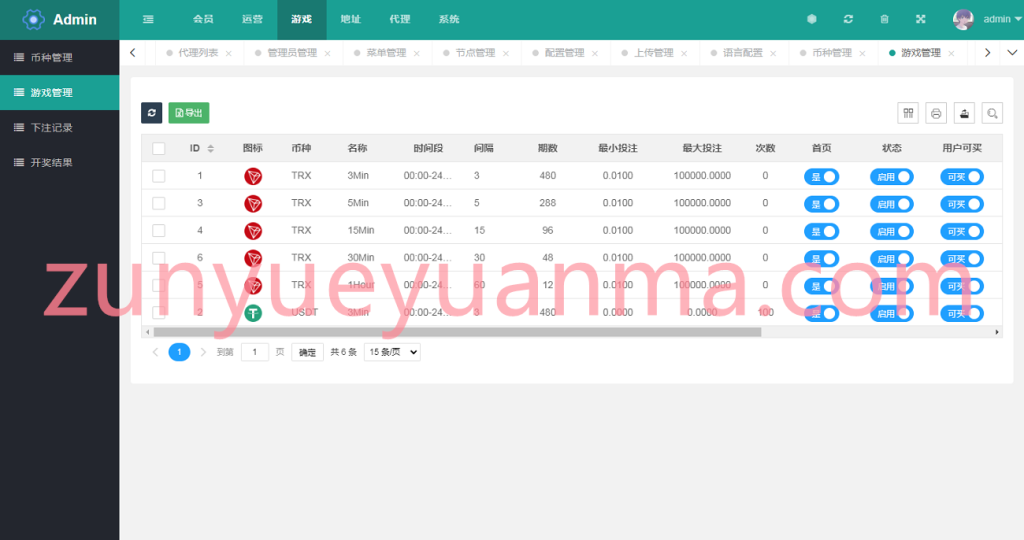This screenshot has width=1024, height=540.
Task: Switch to 节点管理 tab
Action: 475,53
